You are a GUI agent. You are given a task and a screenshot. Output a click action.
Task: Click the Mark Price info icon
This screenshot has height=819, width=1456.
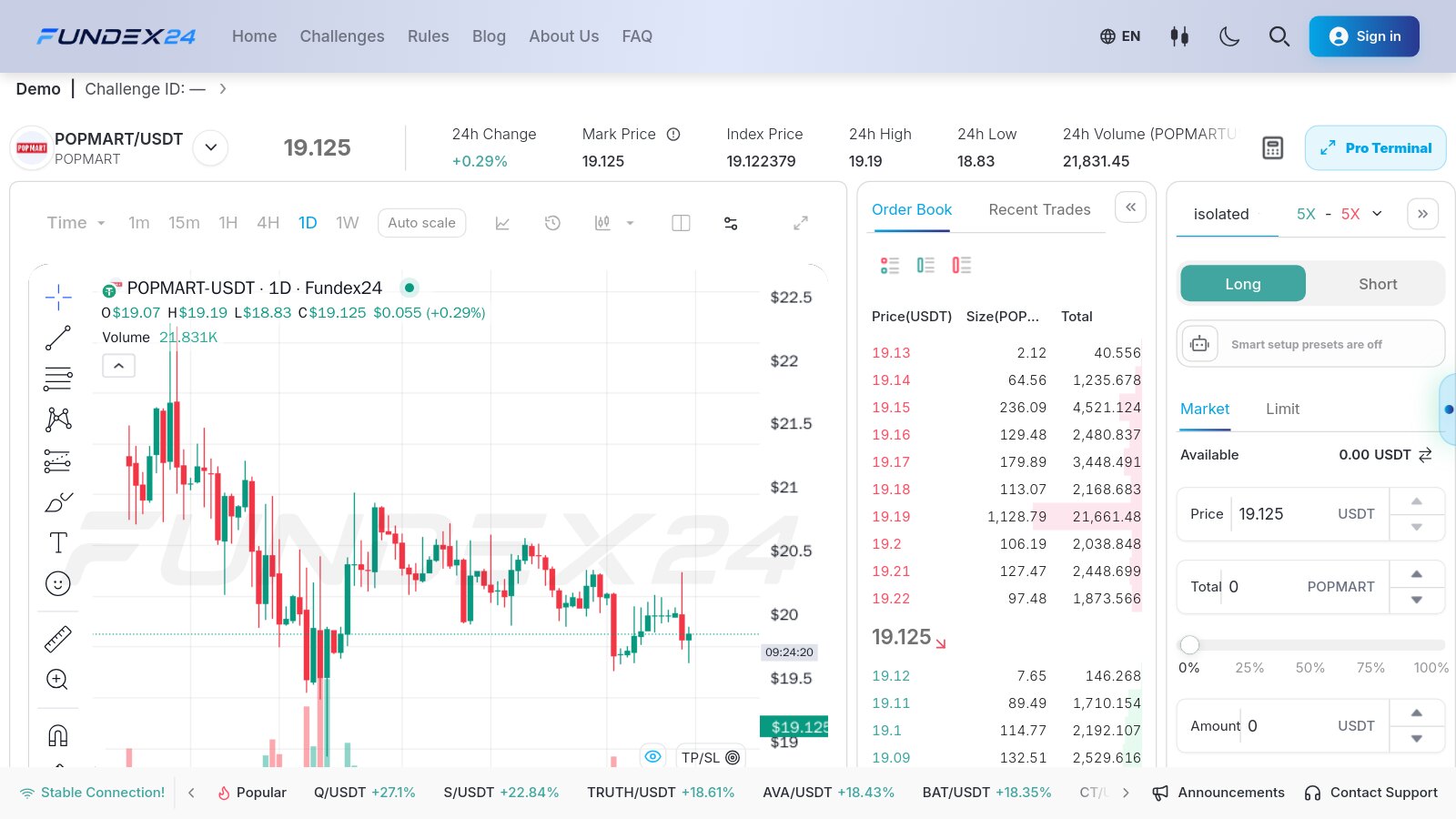673,135
